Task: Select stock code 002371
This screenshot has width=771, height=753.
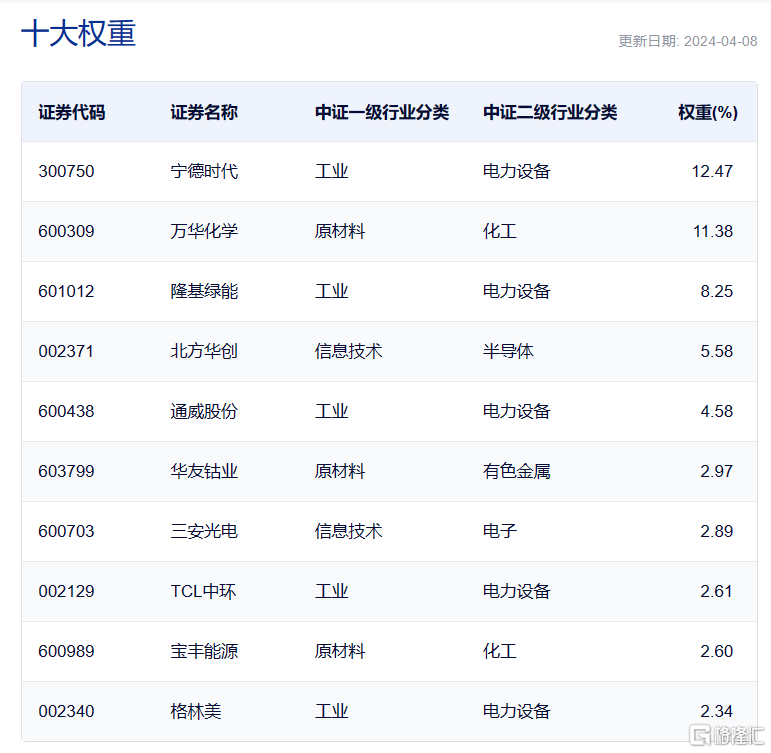Action: (66, 351)
